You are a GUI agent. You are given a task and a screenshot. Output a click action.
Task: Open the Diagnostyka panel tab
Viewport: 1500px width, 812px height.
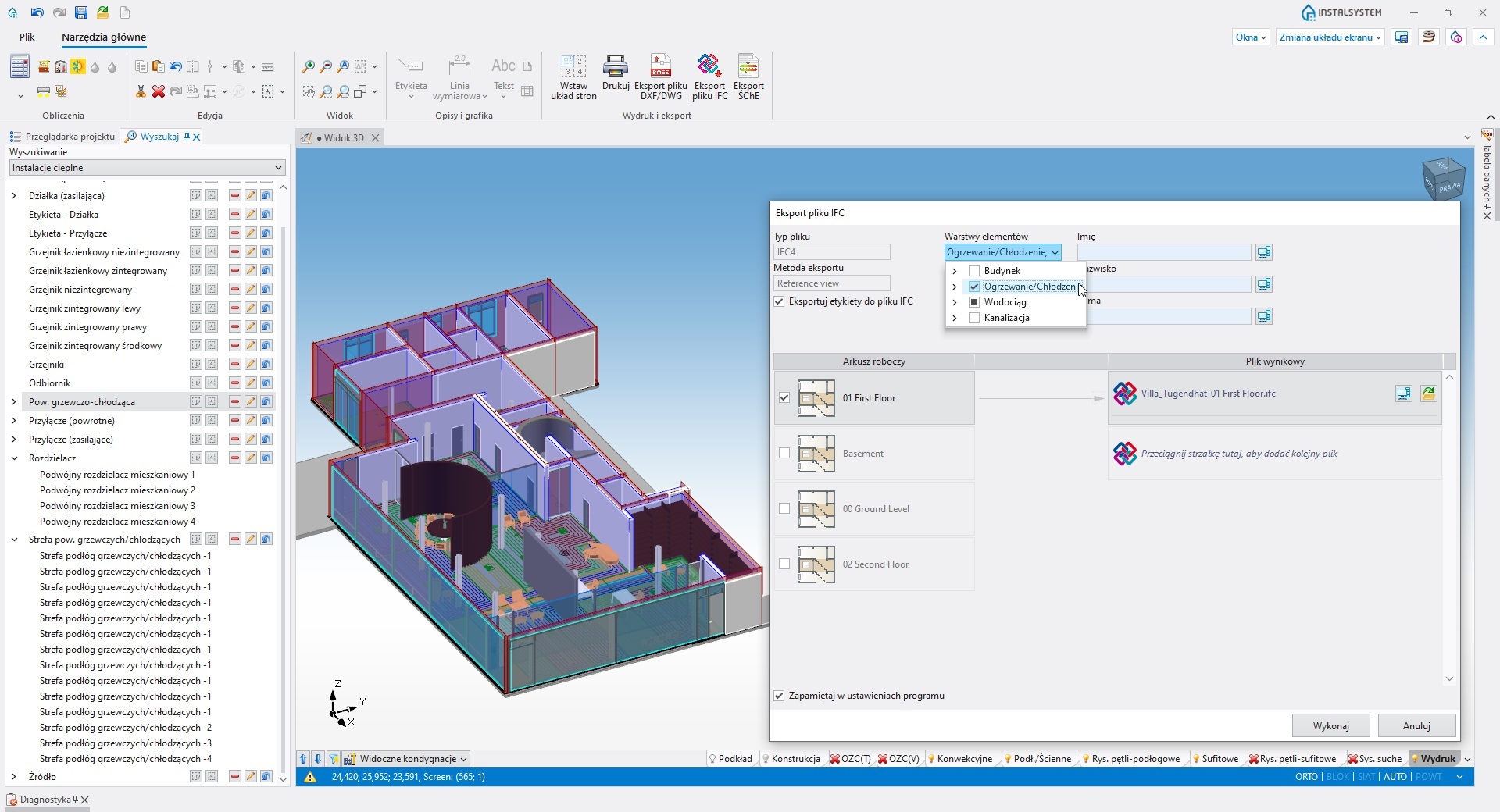[45, 800]
